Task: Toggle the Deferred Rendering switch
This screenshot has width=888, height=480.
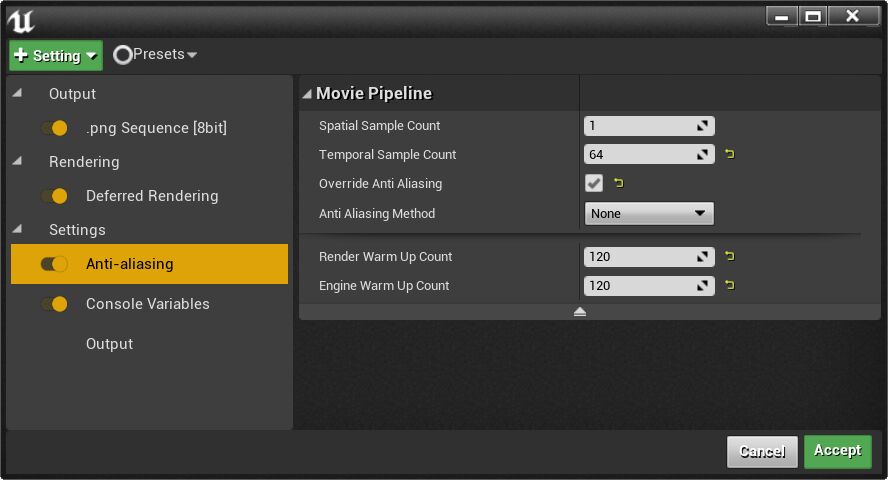Action: pos(54,196)
